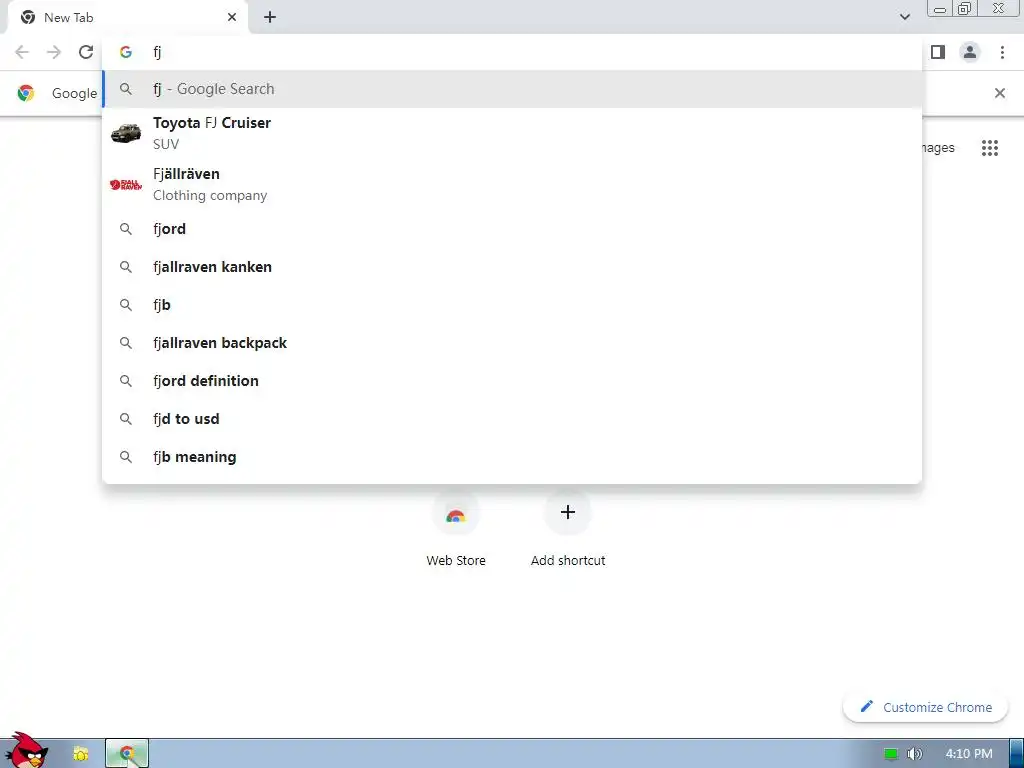The image size is (1024, 768).
Task: Click the Fjällräven logo thumbnail
Action: coord(126,185)
